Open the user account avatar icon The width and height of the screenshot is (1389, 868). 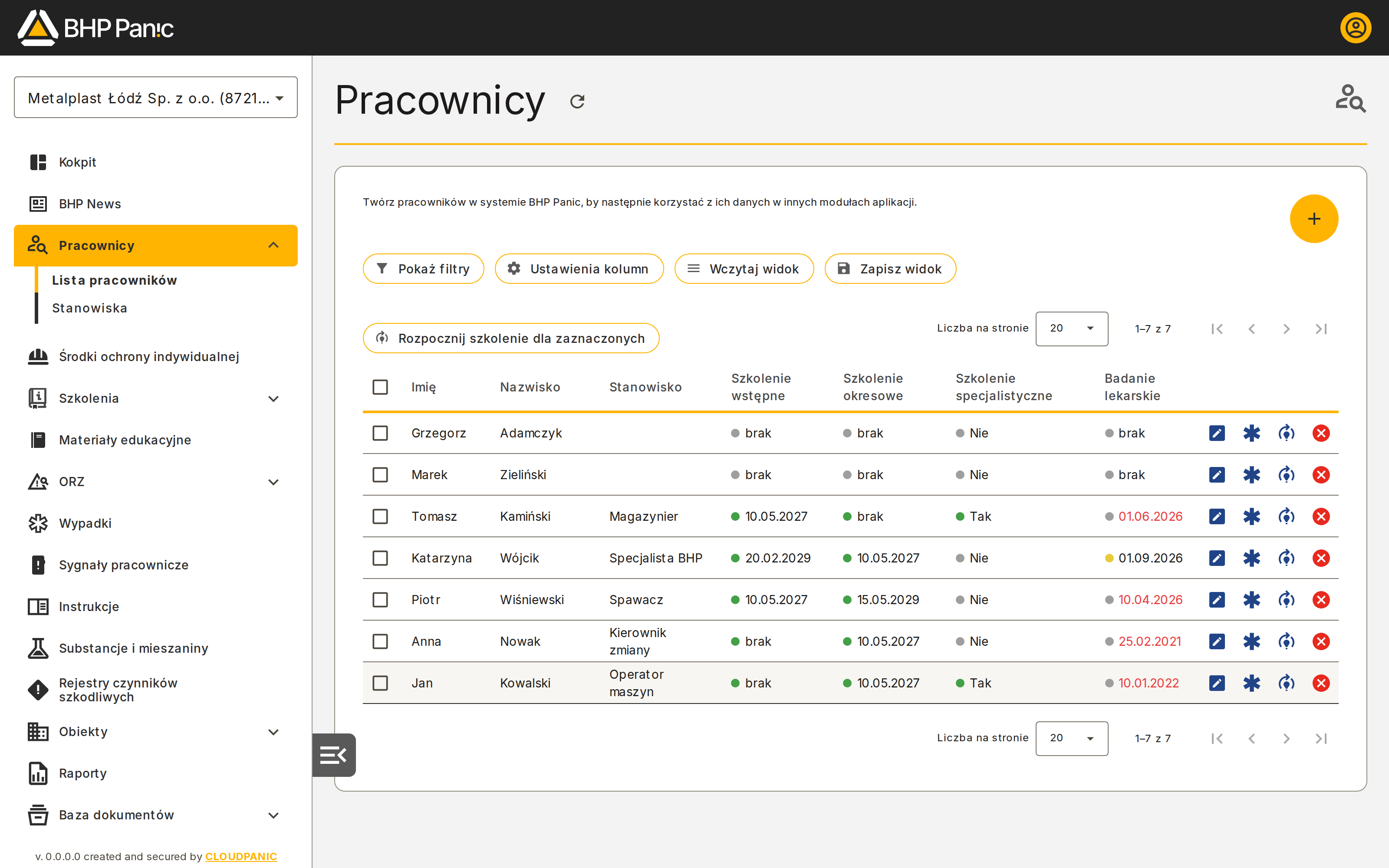pyautogui.click(x=1355, y=27)
